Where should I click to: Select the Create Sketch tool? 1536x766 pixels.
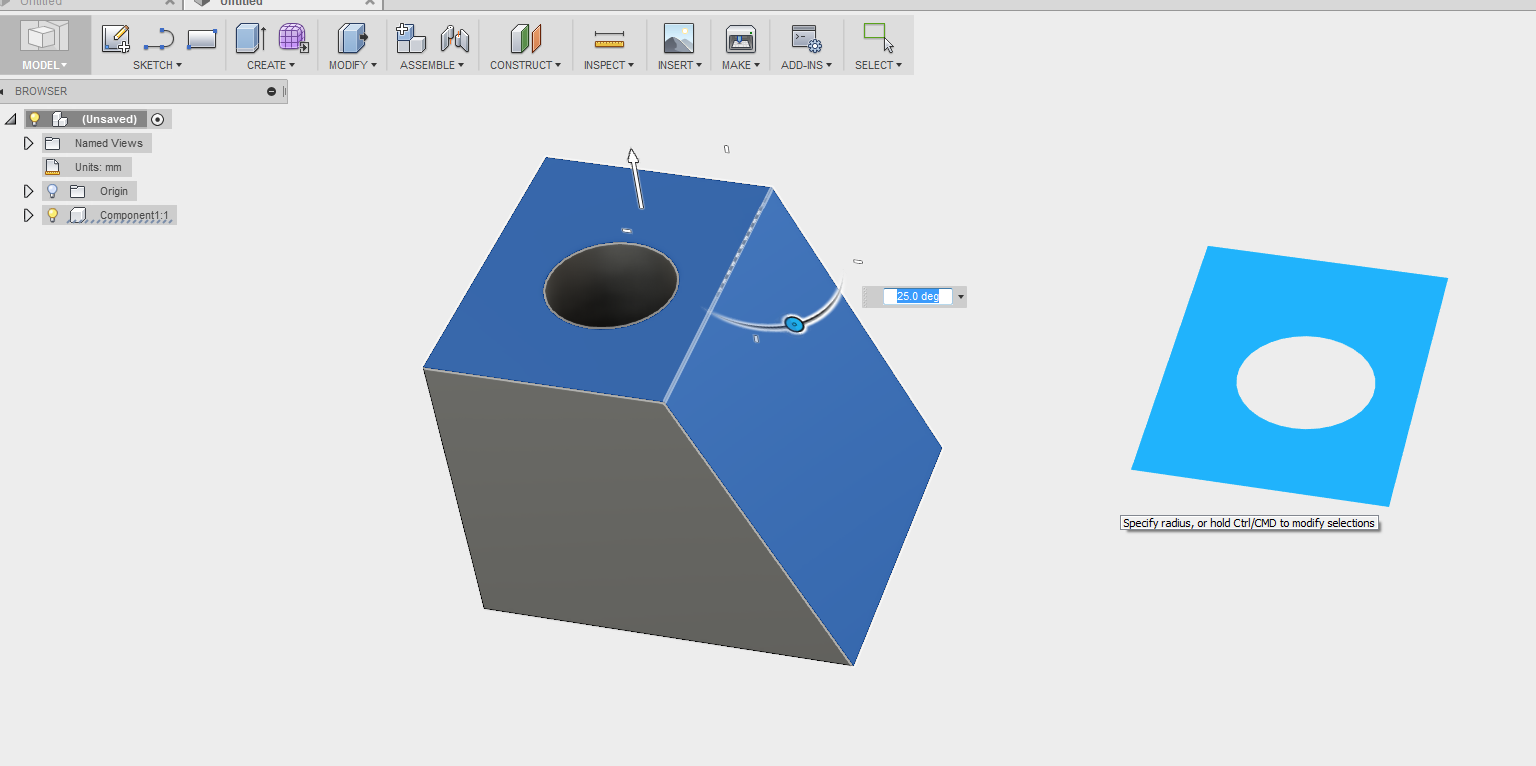coord(116,39)
